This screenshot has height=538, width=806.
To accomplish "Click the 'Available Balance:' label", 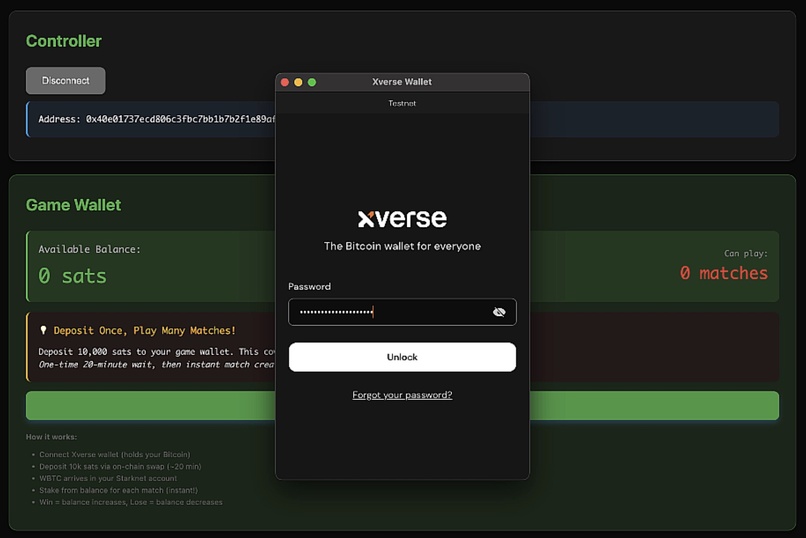I will [89, 249].
